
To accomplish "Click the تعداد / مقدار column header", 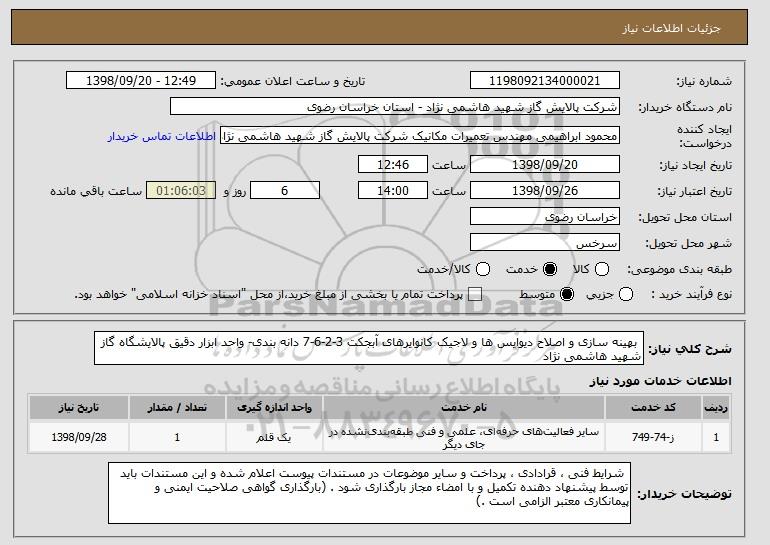I will pos(177,408).
